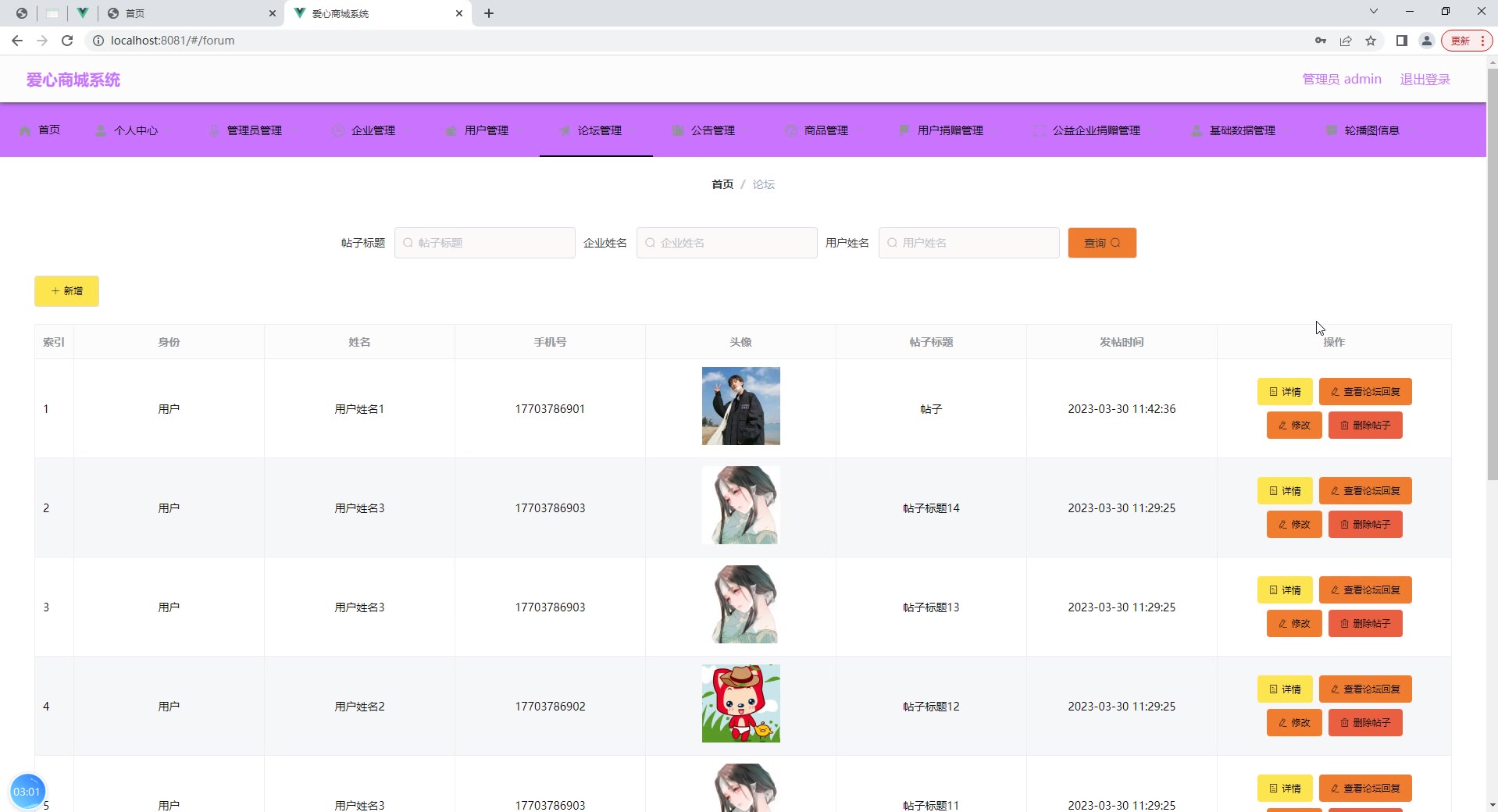
Task: Go back with the browser back arrow
Action: (17, 41)
